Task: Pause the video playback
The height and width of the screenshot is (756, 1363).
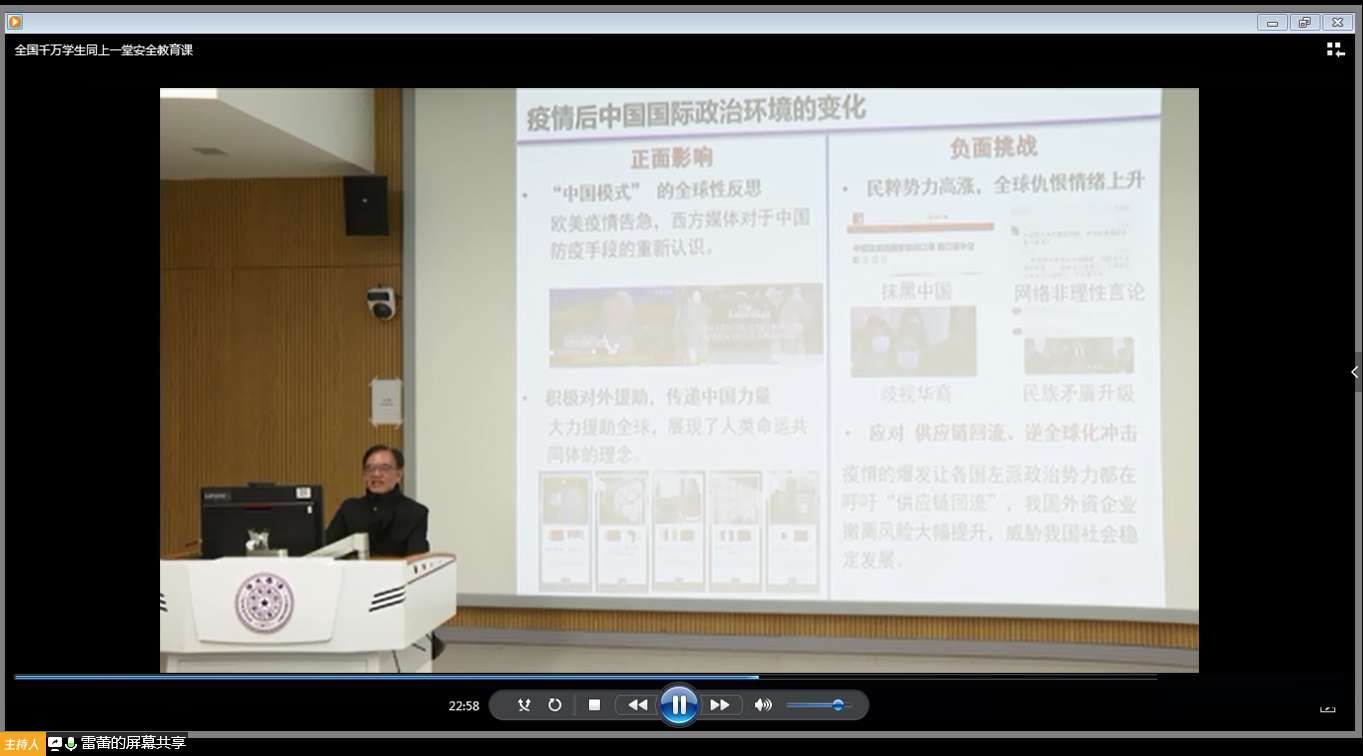Action: (678, 705)
